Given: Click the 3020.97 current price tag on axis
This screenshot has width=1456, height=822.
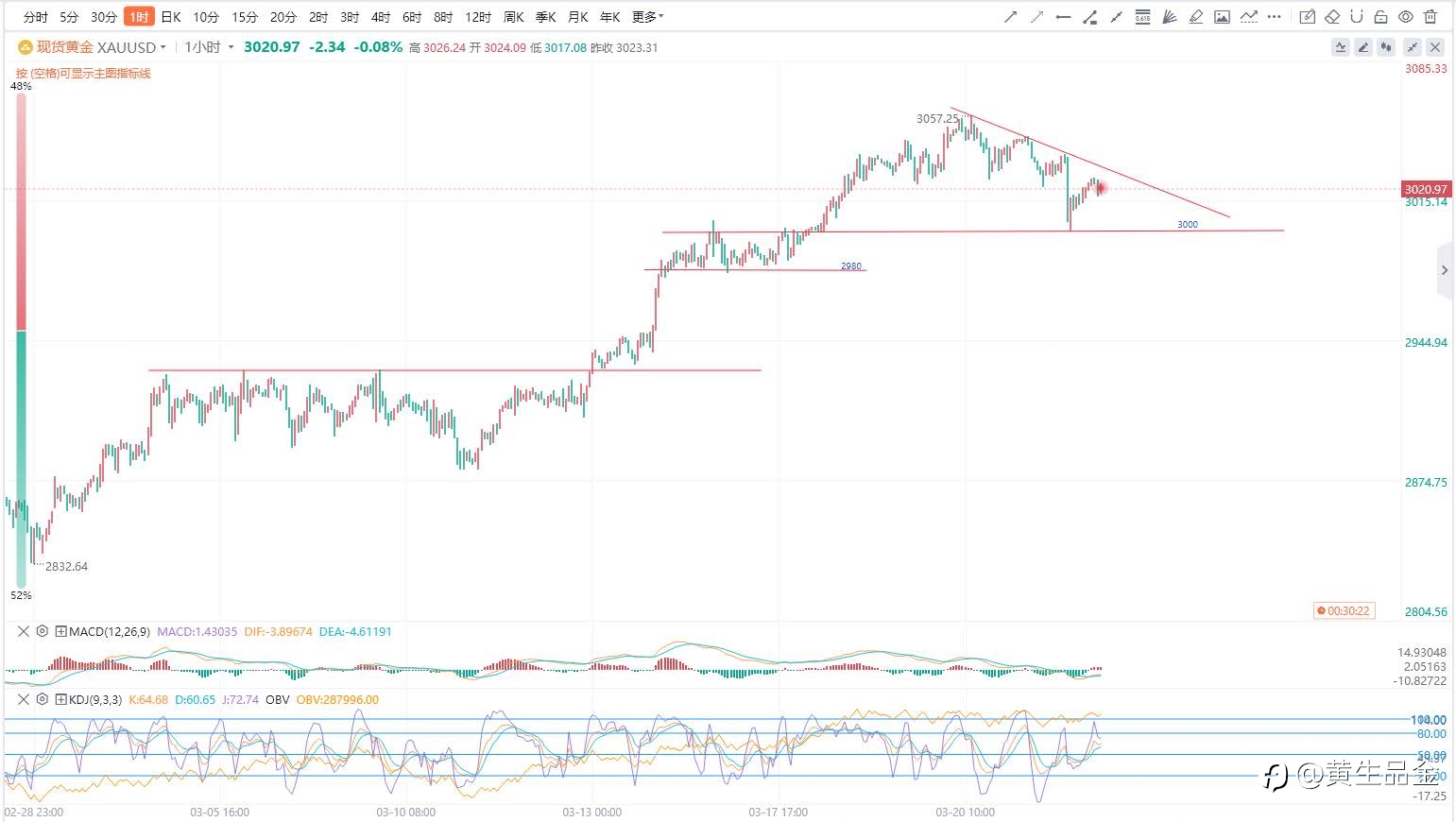Looking at the screenshot, I should point(1426,189).
